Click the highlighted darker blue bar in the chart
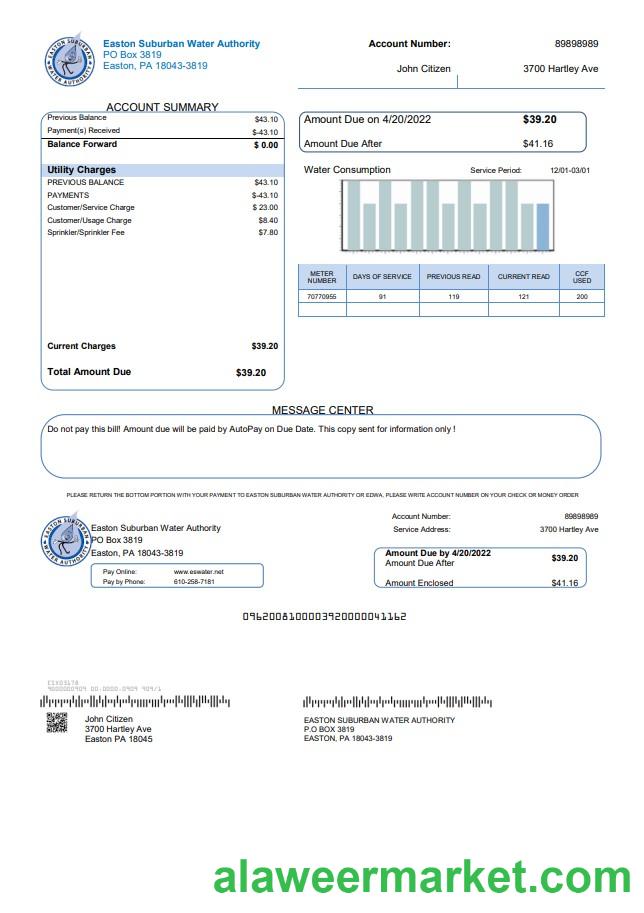The height and width of the screenshot is (913, 644). click(543, 226)
